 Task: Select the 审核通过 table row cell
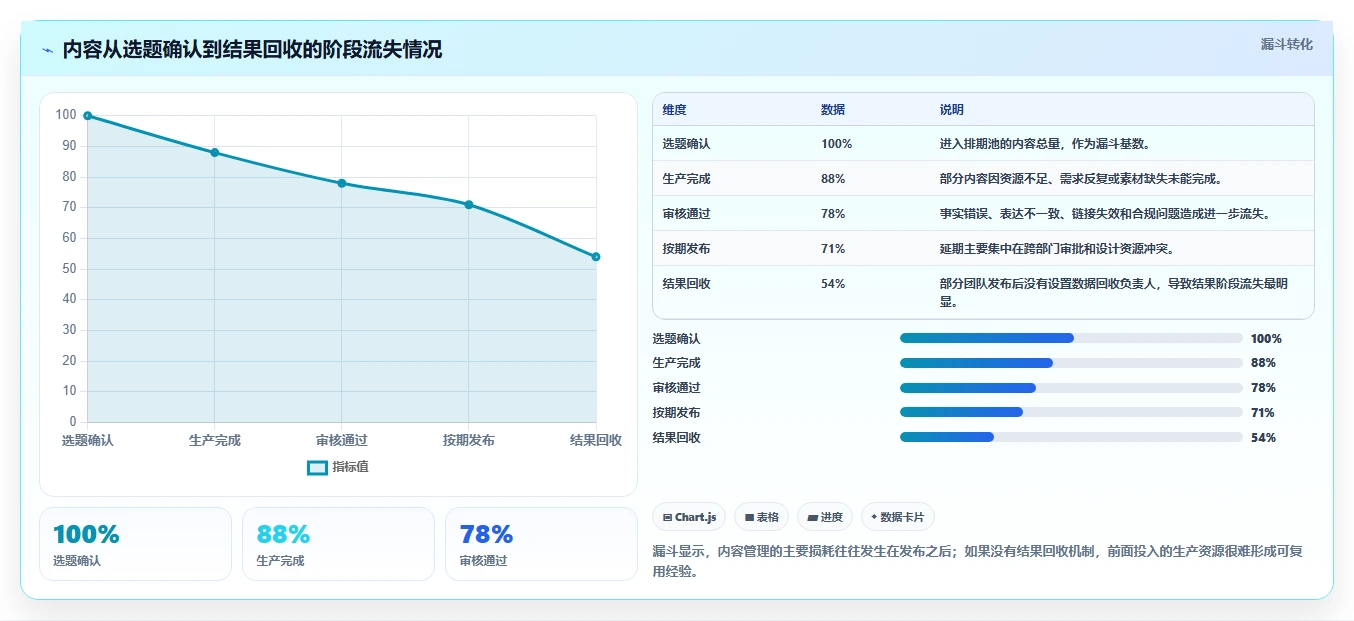pyautogui.click(x=686, y=214)
